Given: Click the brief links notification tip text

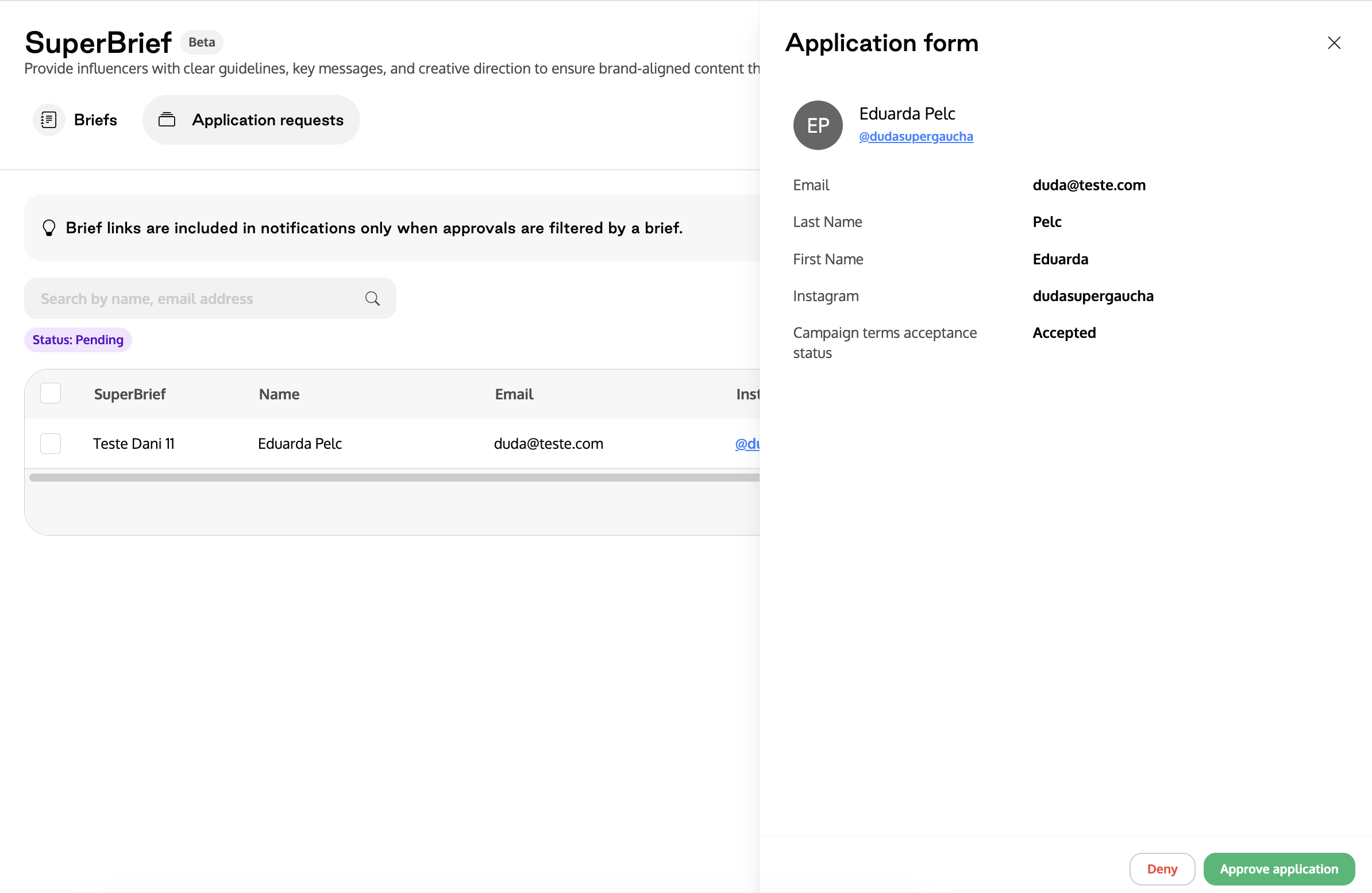Looking at the screenshot, I should pos(374,228).
